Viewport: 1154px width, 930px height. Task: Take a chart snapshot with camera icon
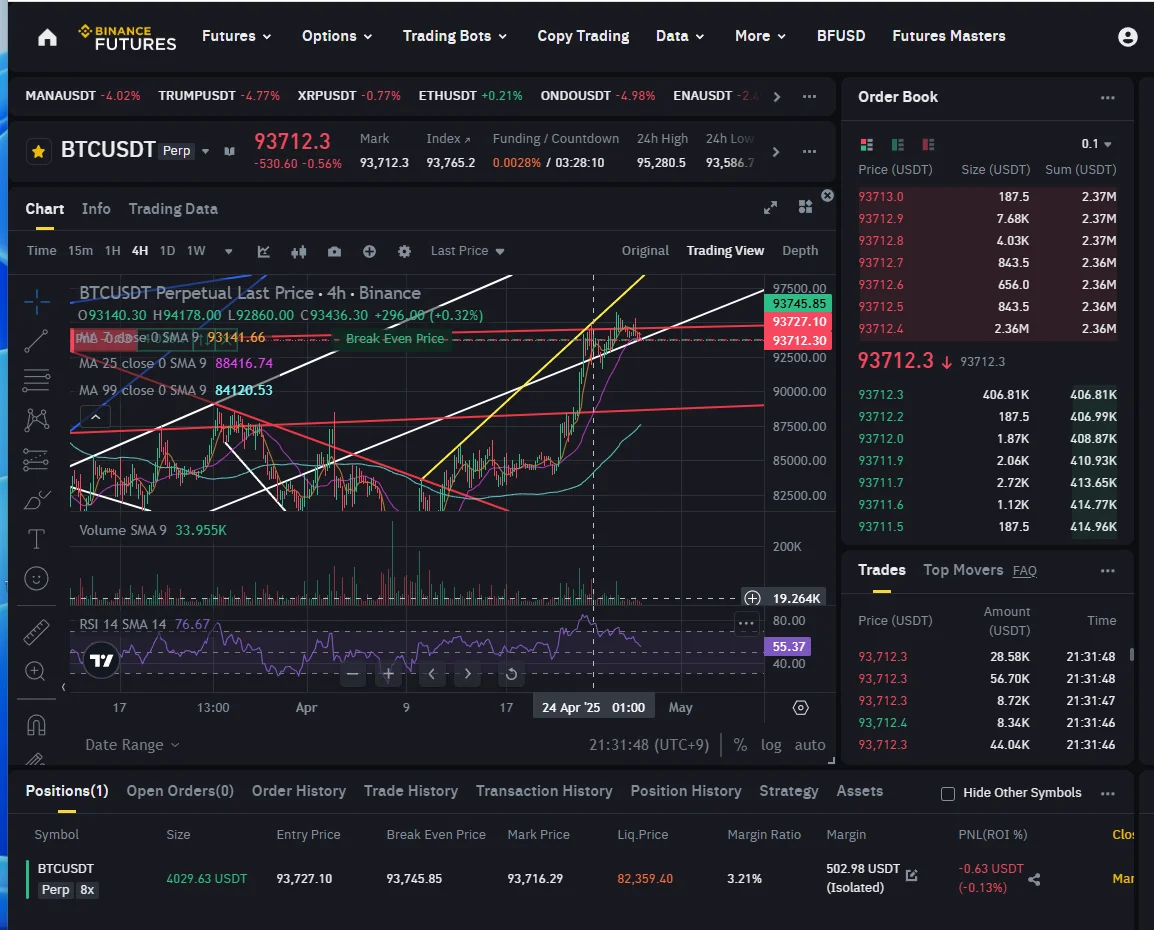pos(334,252)
